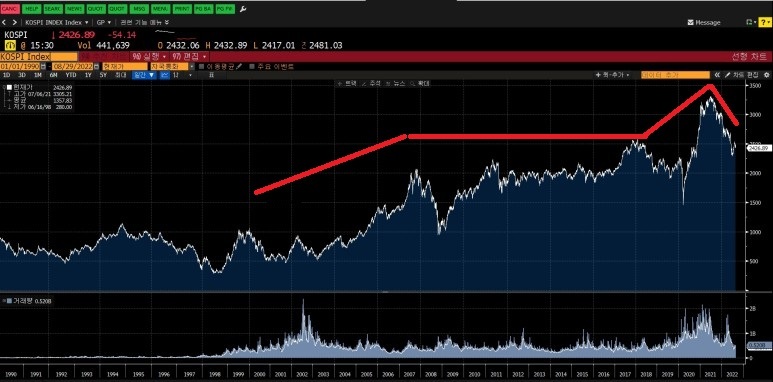Click the green PRINT key button
Viewport: 773px width, 382px height.
tap(182, 9)
